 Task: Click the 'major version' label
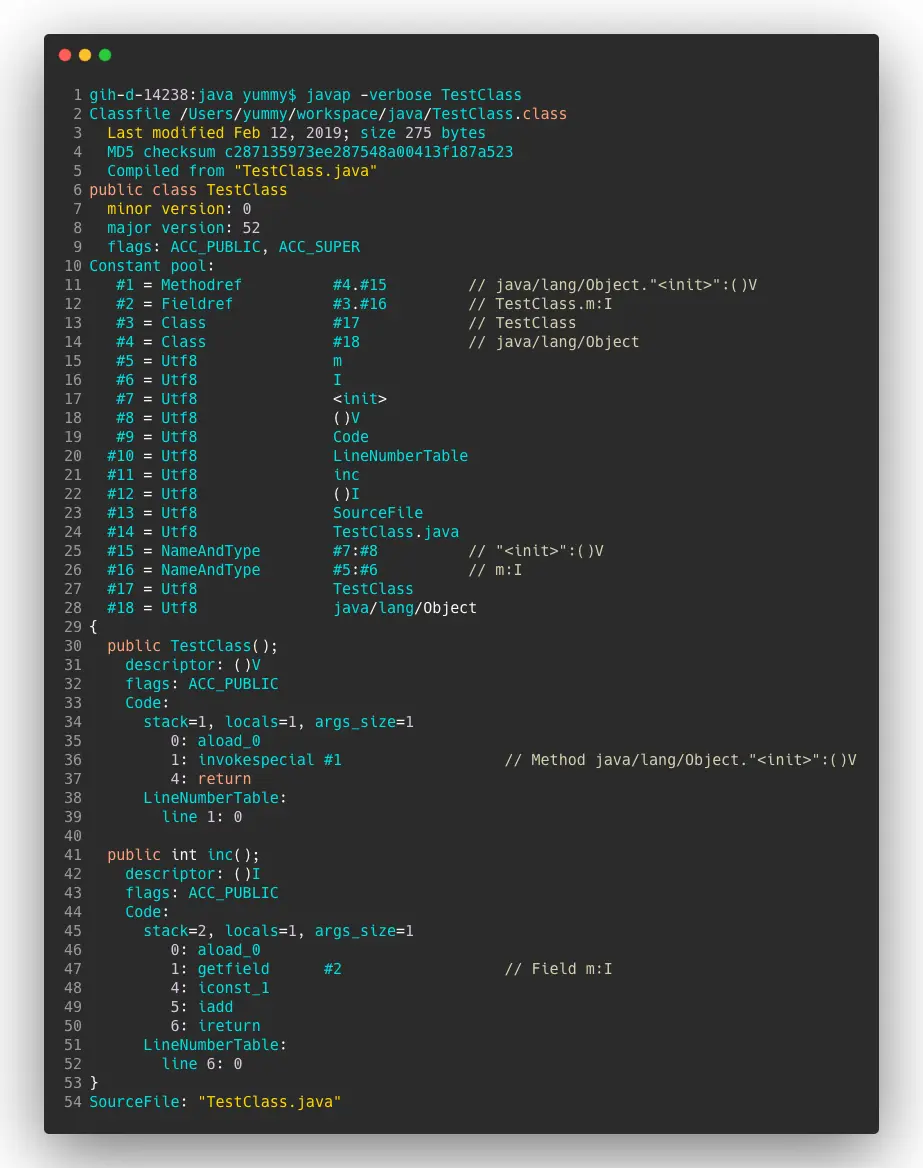[165, 228]
